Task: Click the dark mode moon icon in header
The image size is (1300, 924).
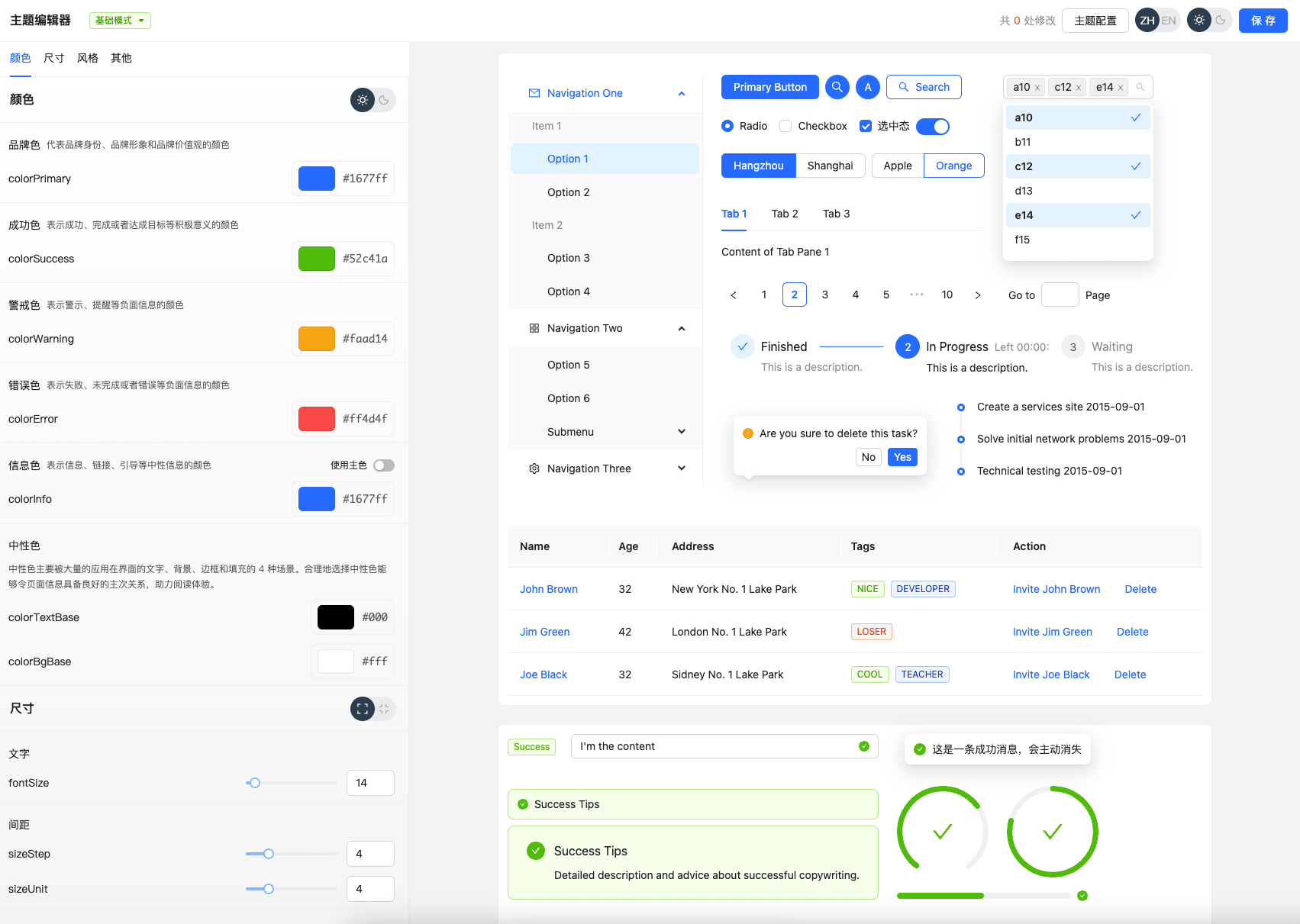Action: (x=1221, y=21)
